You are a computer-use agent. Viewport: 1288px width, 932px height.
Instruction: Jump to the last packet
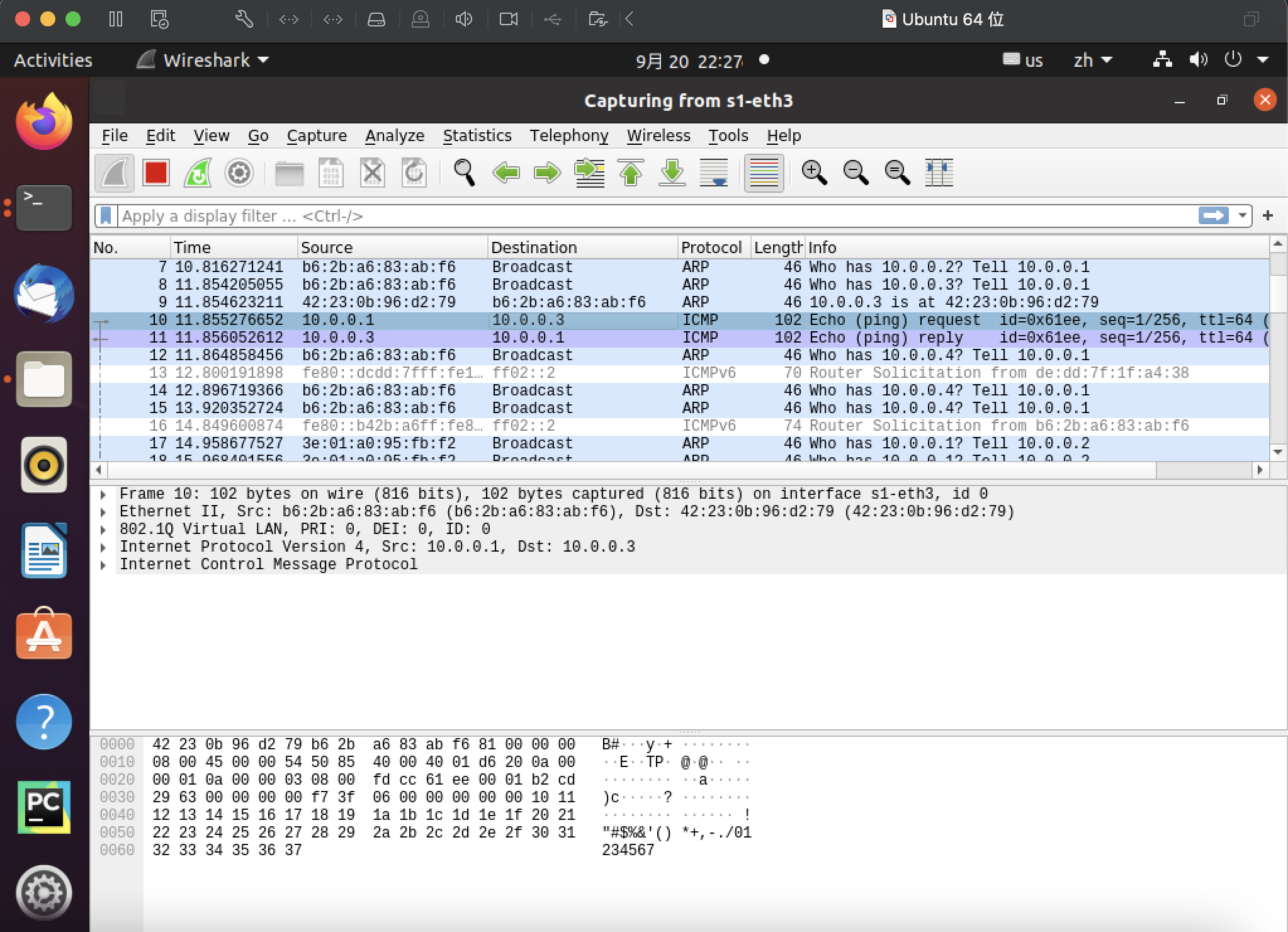click(x=672, y=173)
